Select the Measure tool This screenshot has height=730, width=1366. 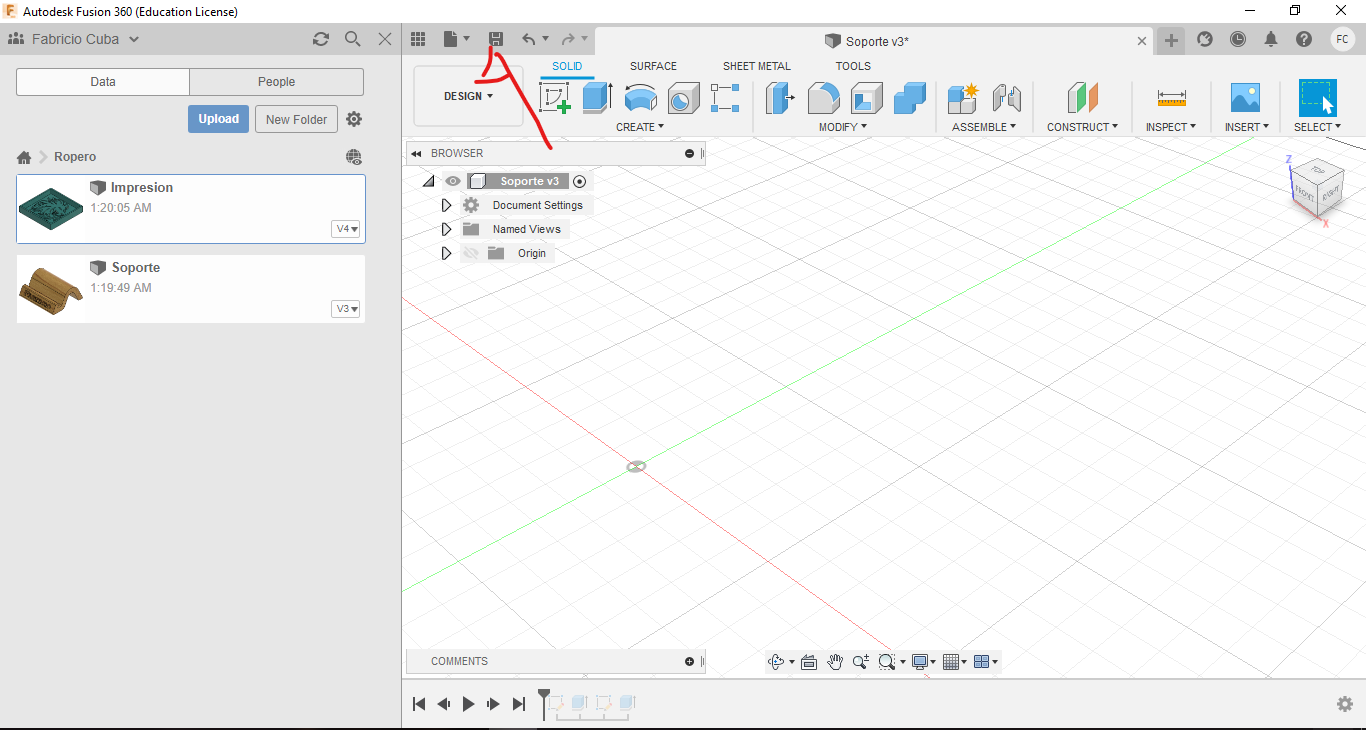(1171, 98)
